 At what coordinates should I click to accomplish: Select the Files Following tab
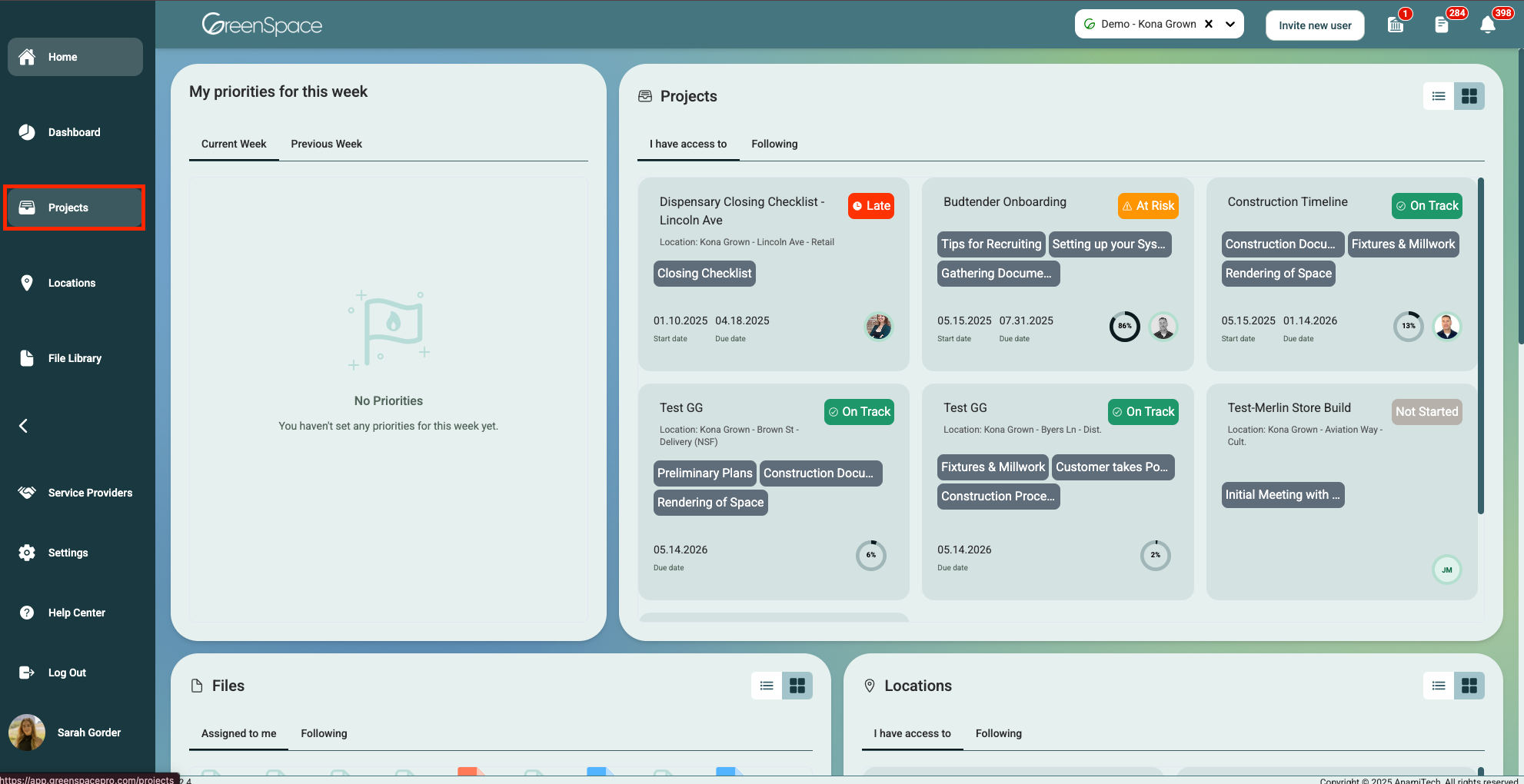[x=324, y=733]
